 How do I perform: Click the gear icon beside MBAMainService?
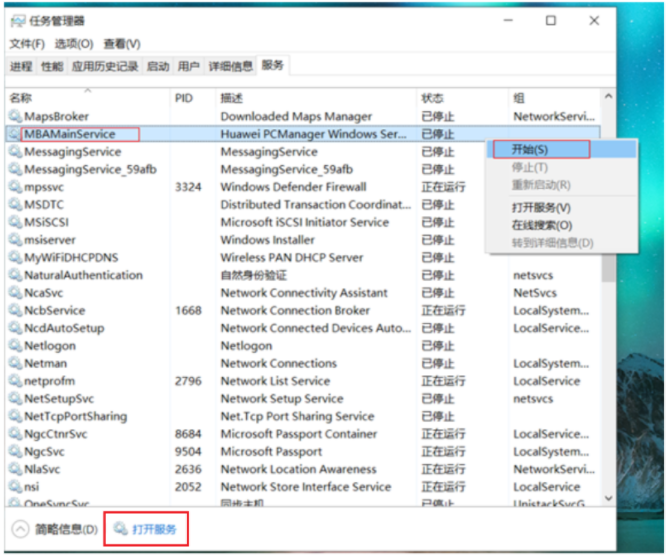[15, 134]
